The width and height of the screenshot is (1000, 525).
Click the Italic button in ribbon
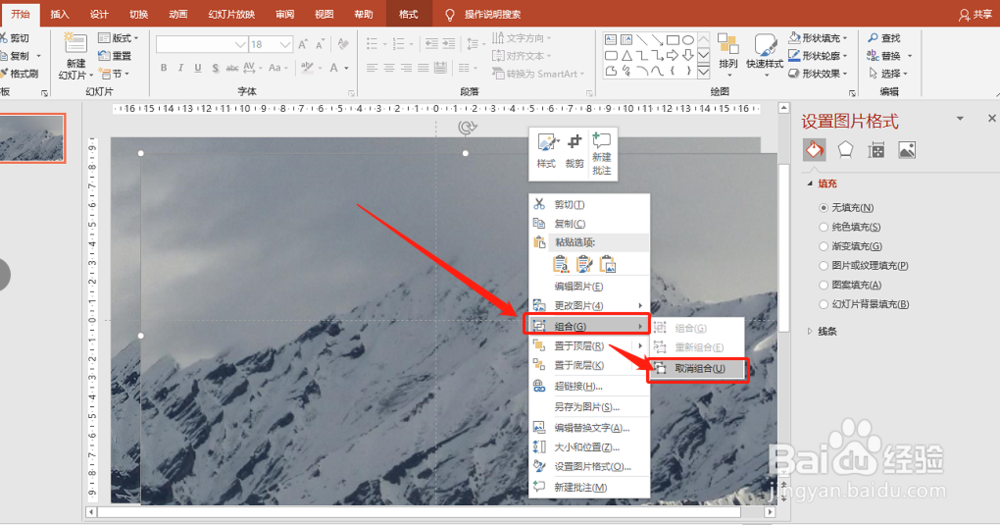[181, 68]
